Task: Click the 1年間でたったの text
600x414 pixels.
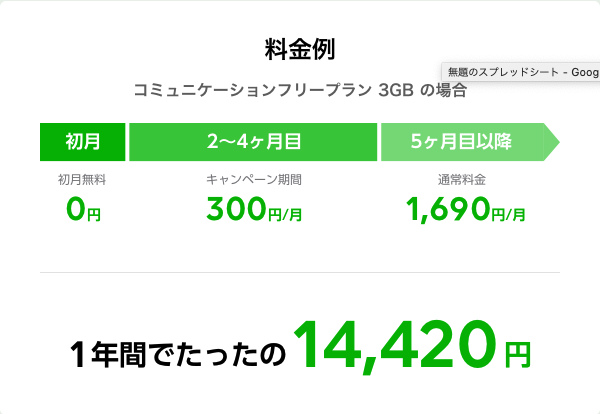Action: click(178, 355)
